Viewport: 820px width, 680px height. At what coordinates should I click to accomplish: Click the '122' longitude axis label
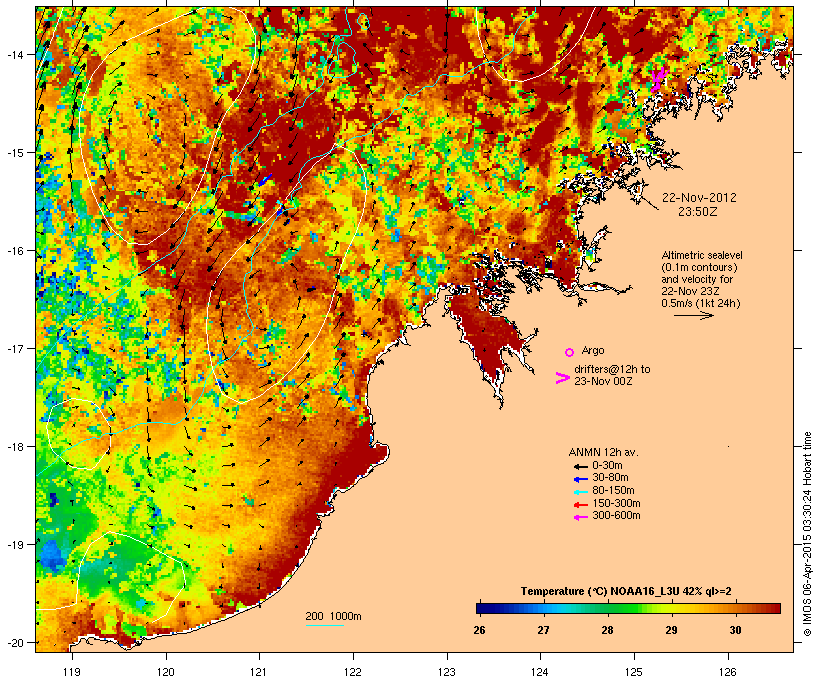[x=353, y=672]
